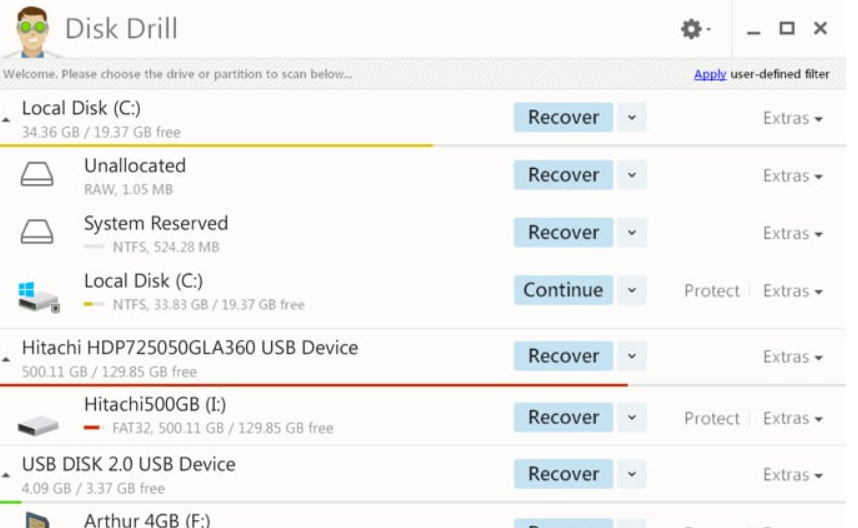Open the settings gear menu
The width and height of the screenshot is (858, 528).
tap(693, 29)
